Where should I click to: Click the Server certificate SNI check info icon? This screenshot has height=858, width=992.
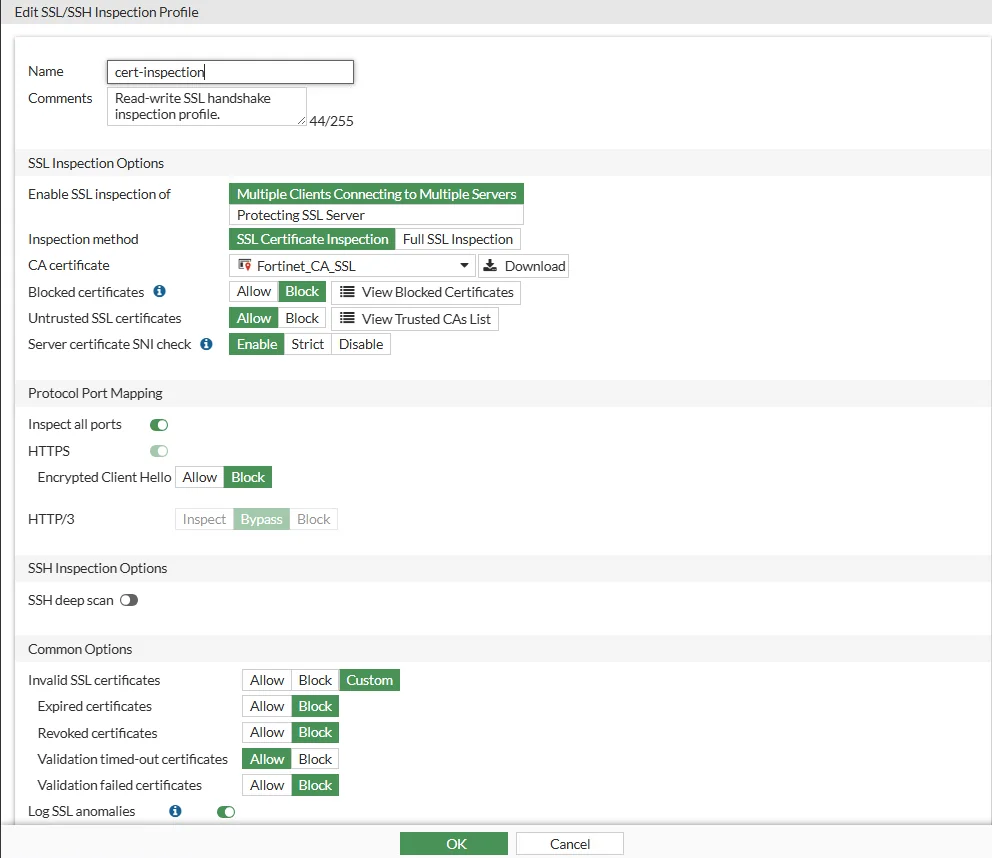[x=206, y=344]
